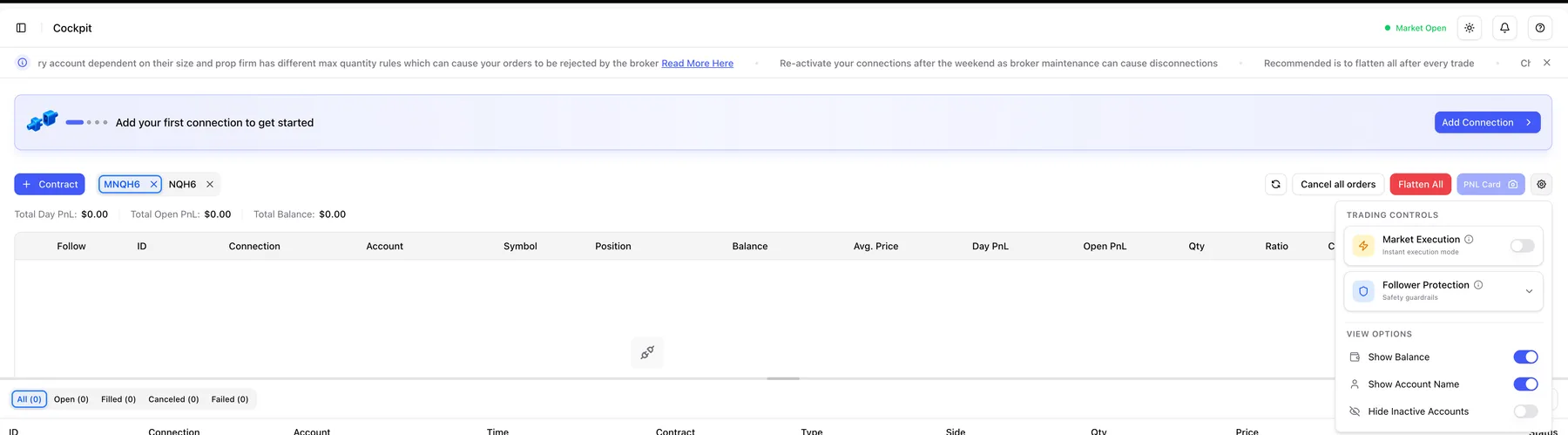Click the Connection column header in accounts table

coord(254,246)
